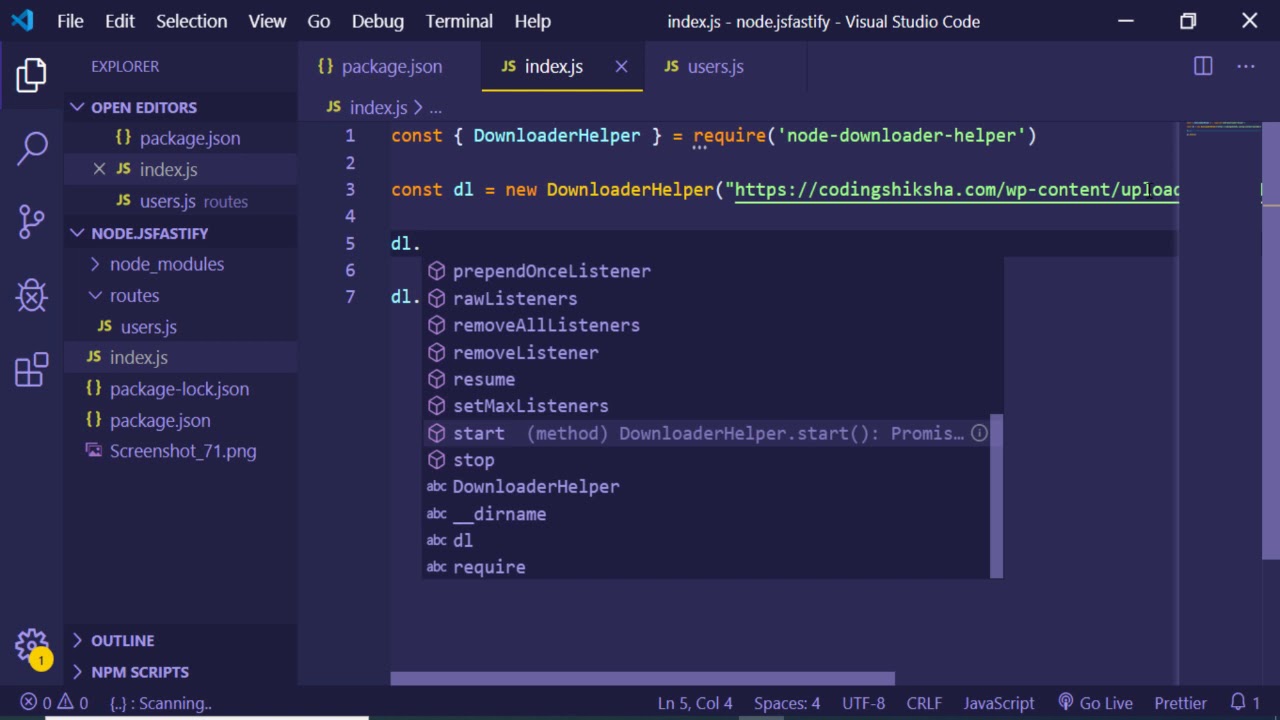Click Go Live in status bar

(x=1095, y=703)
